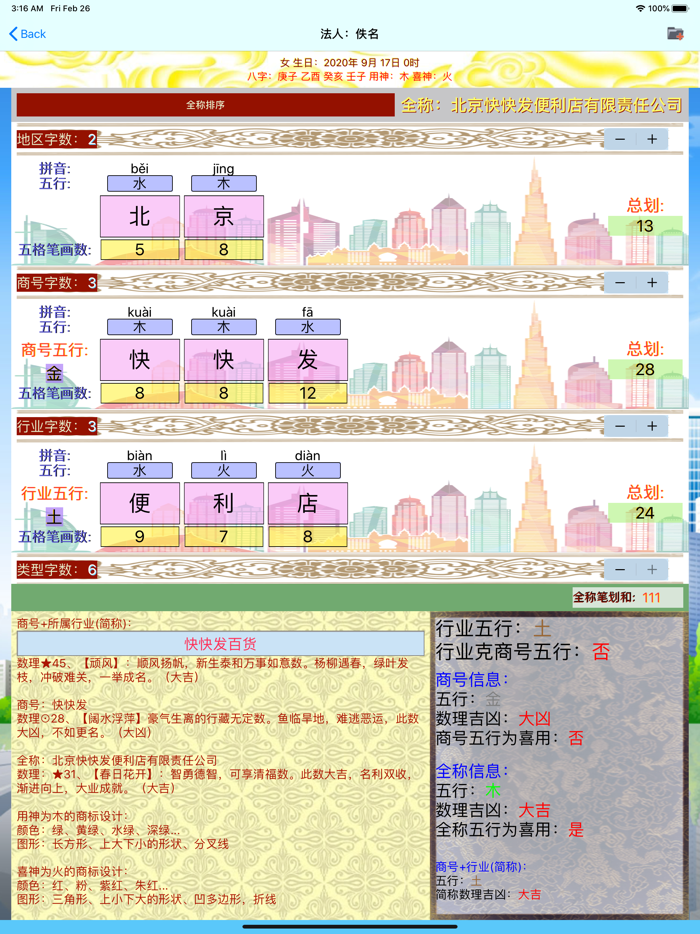Select the 利 character box

[224, 503]
